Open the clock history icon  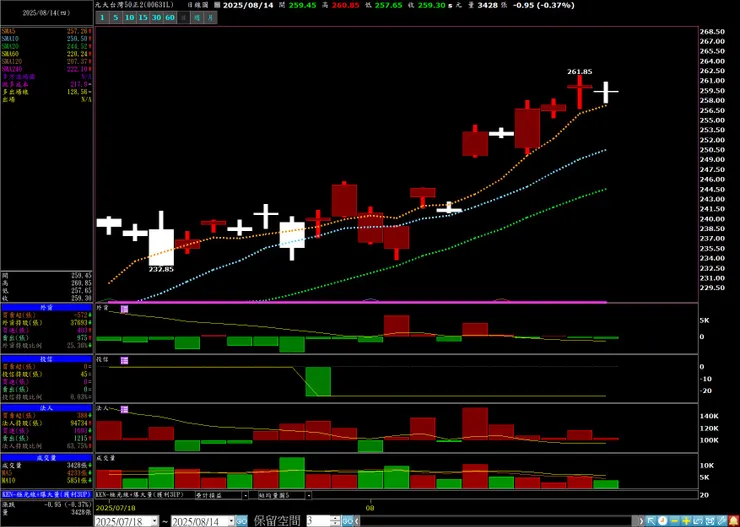point(663,521)
